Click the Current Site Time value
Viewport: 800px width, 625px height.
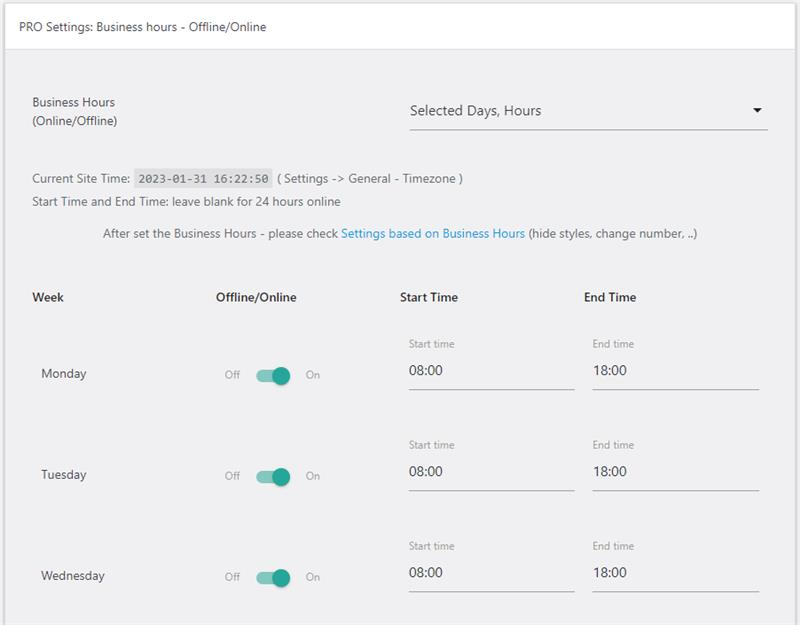click(203, 179)
